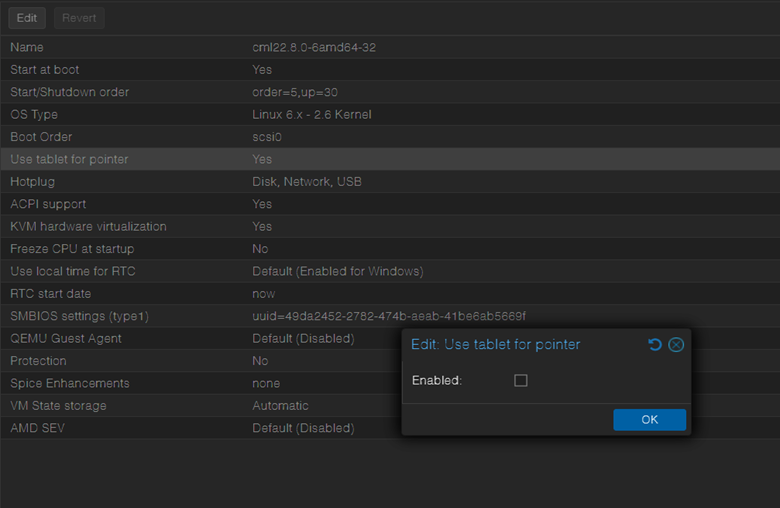
Task: Click the value cml22.8.0-6amd64-32
Action: point(314,47)
